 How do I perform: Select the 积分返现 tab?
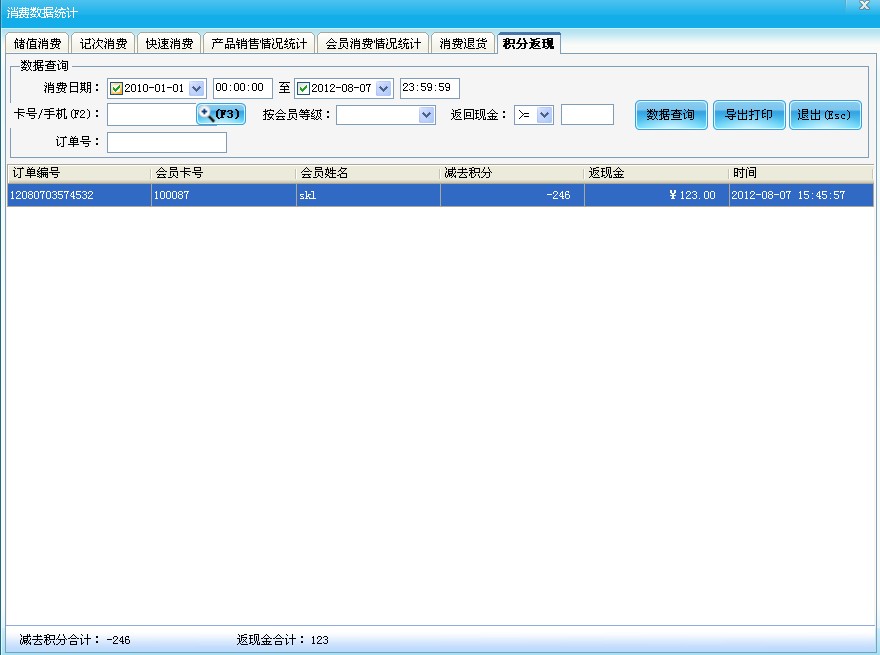(x=528, y=43)
